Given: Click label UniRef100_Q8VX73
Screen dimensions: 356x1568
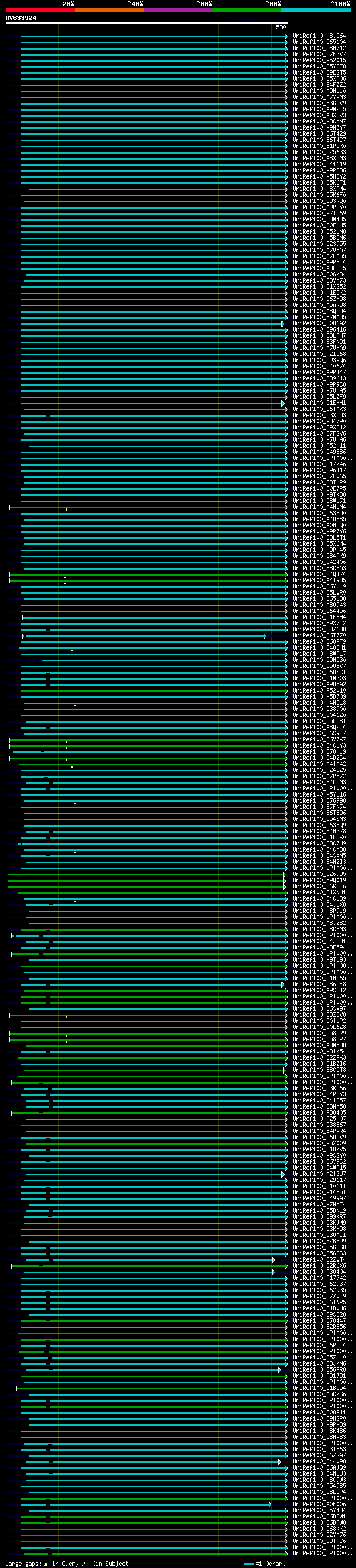Looking at the screenshot, I should 319,280.
